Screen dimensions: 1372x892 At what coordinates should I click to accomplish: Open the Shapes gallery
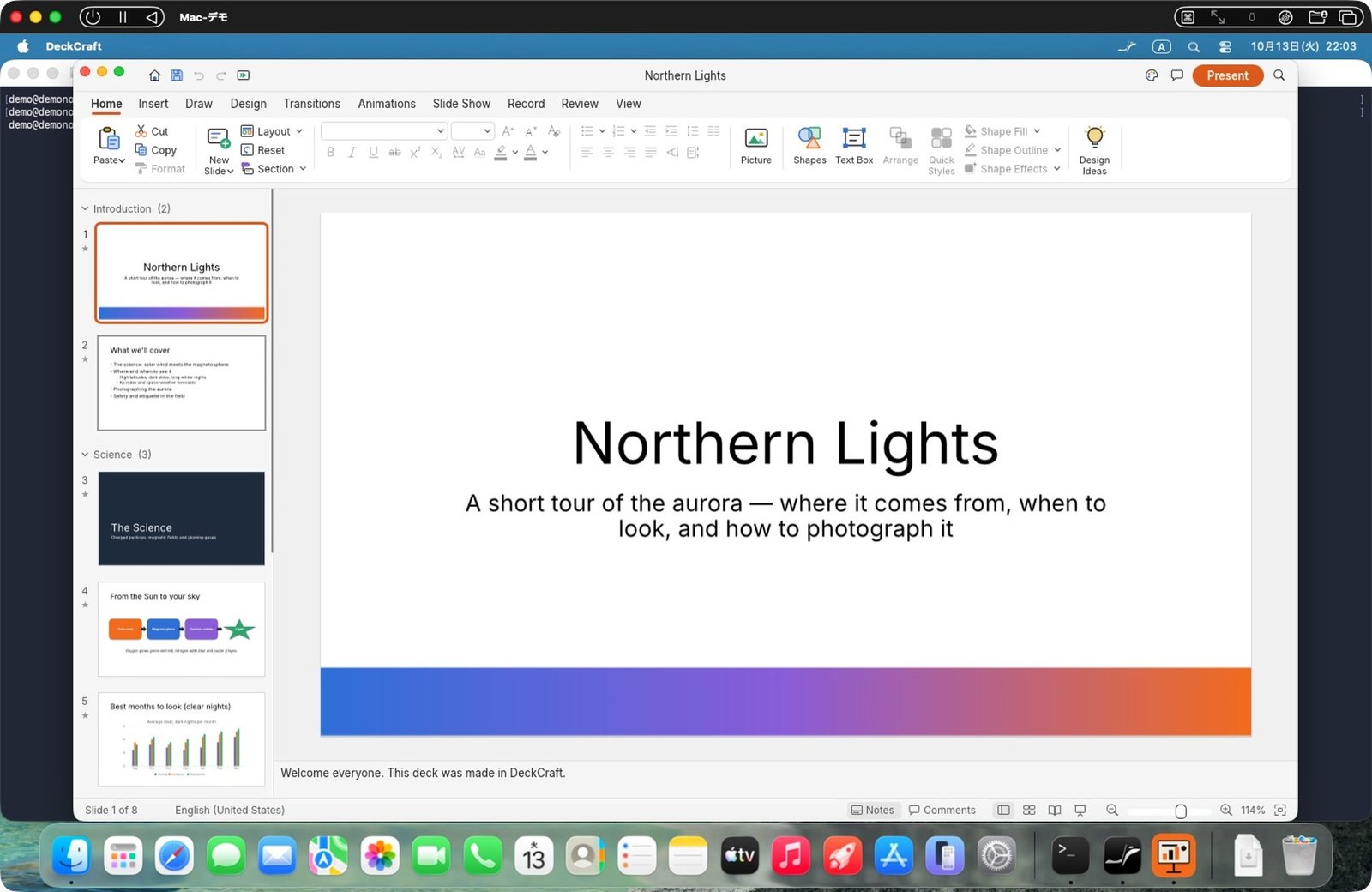[809, 146]
